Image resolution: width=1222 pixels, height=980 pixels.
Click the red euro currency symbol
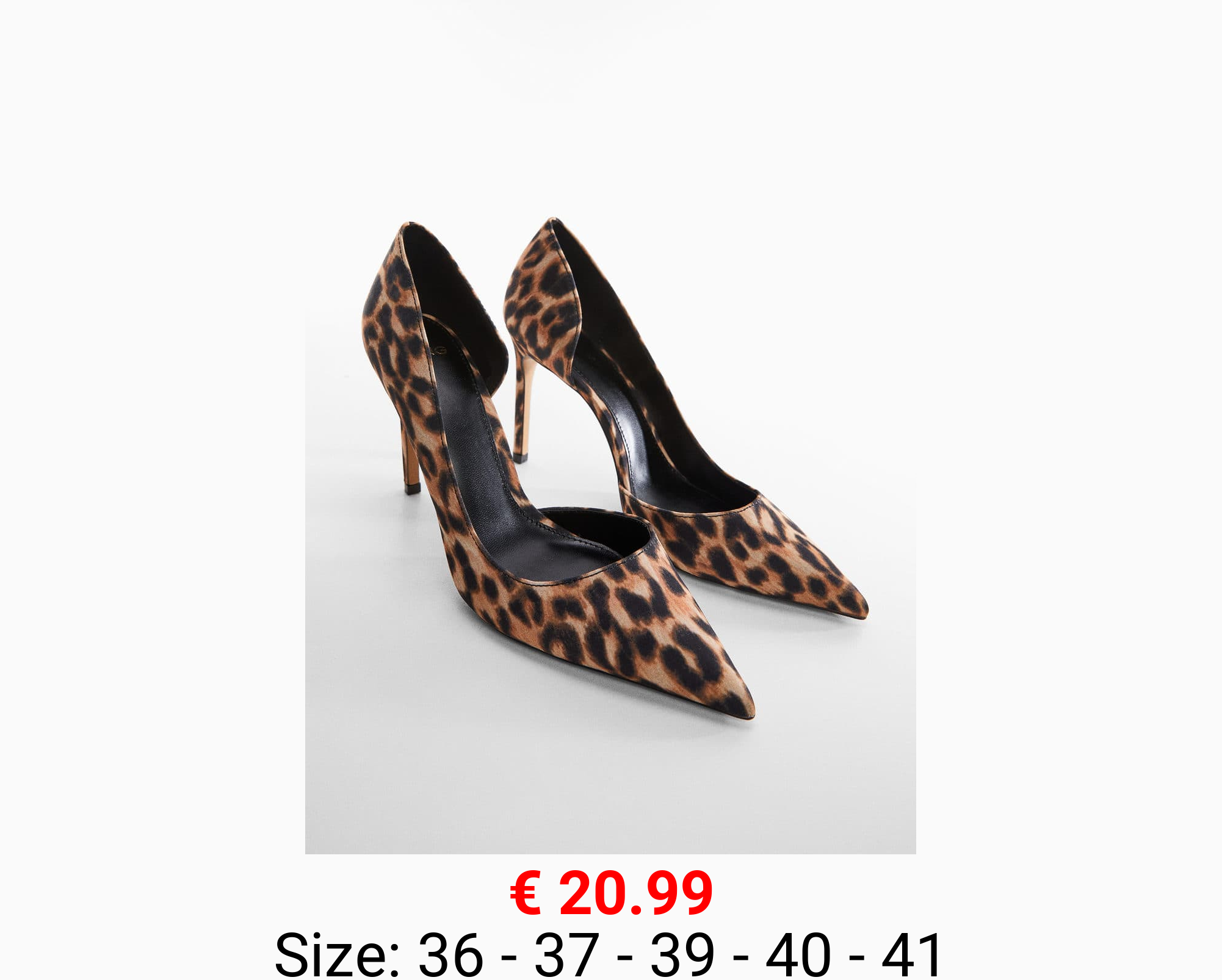pyautogui.click(x=526, y=893)
